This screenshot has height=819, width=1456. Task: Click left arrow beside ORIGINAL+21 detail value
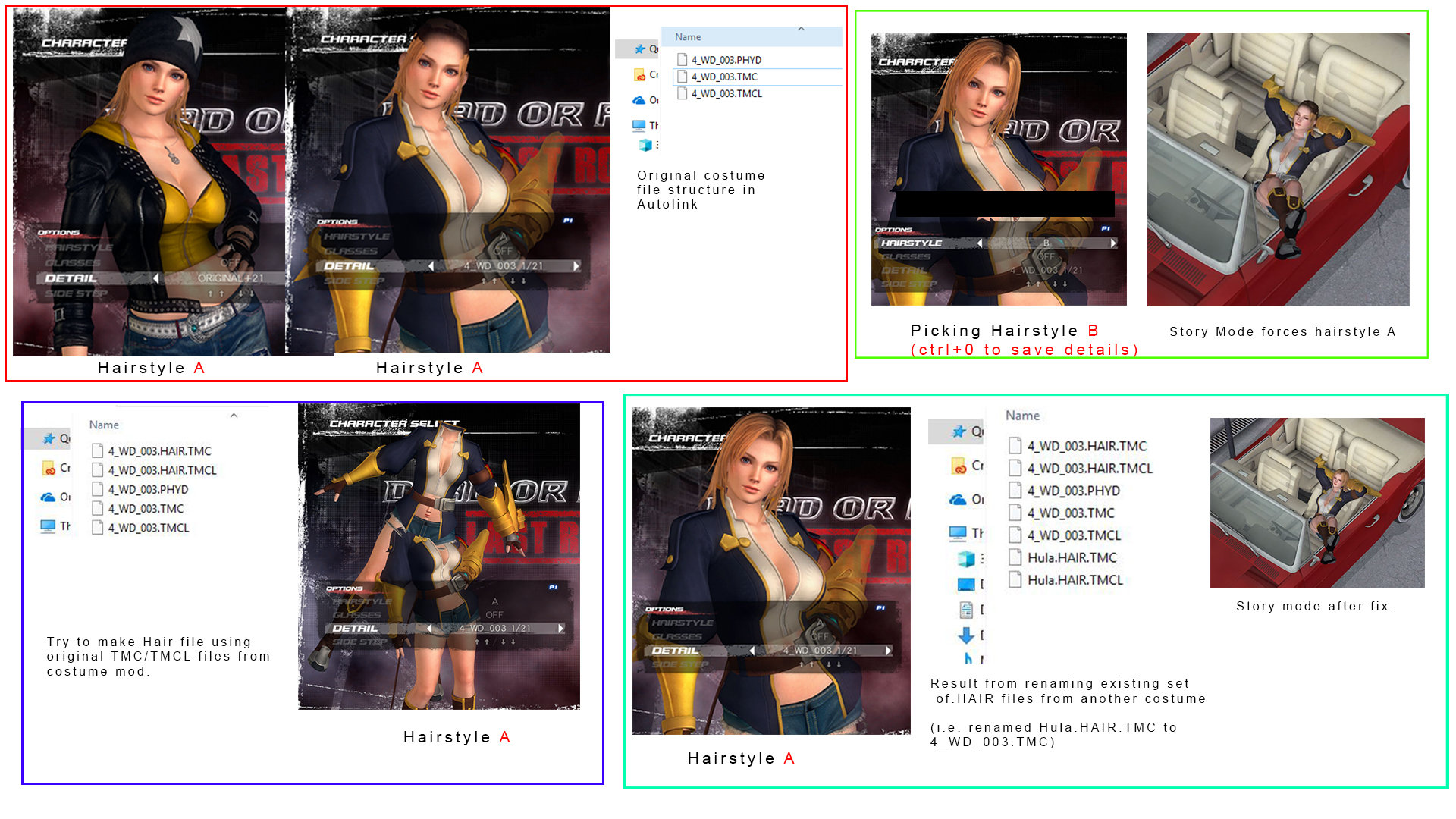[156, 278]
